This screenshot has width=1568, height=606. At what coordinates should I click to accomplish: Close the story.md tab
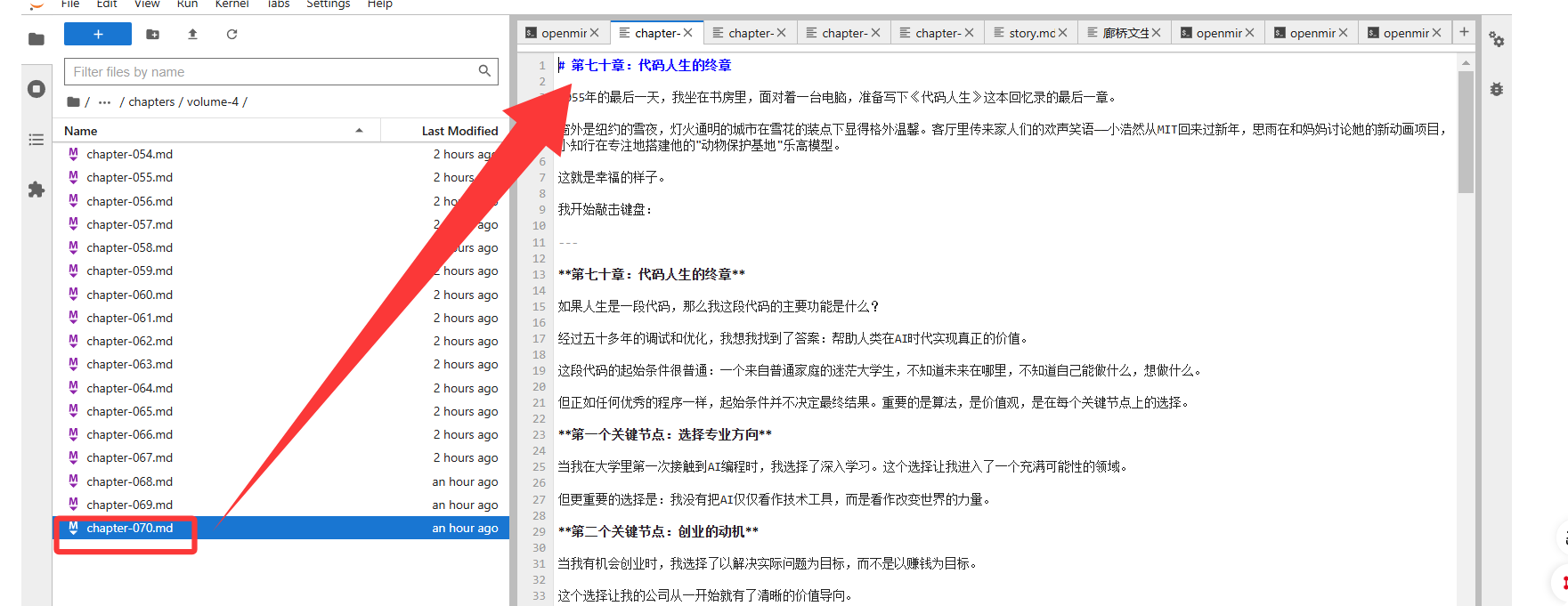tap(1062, 33)
